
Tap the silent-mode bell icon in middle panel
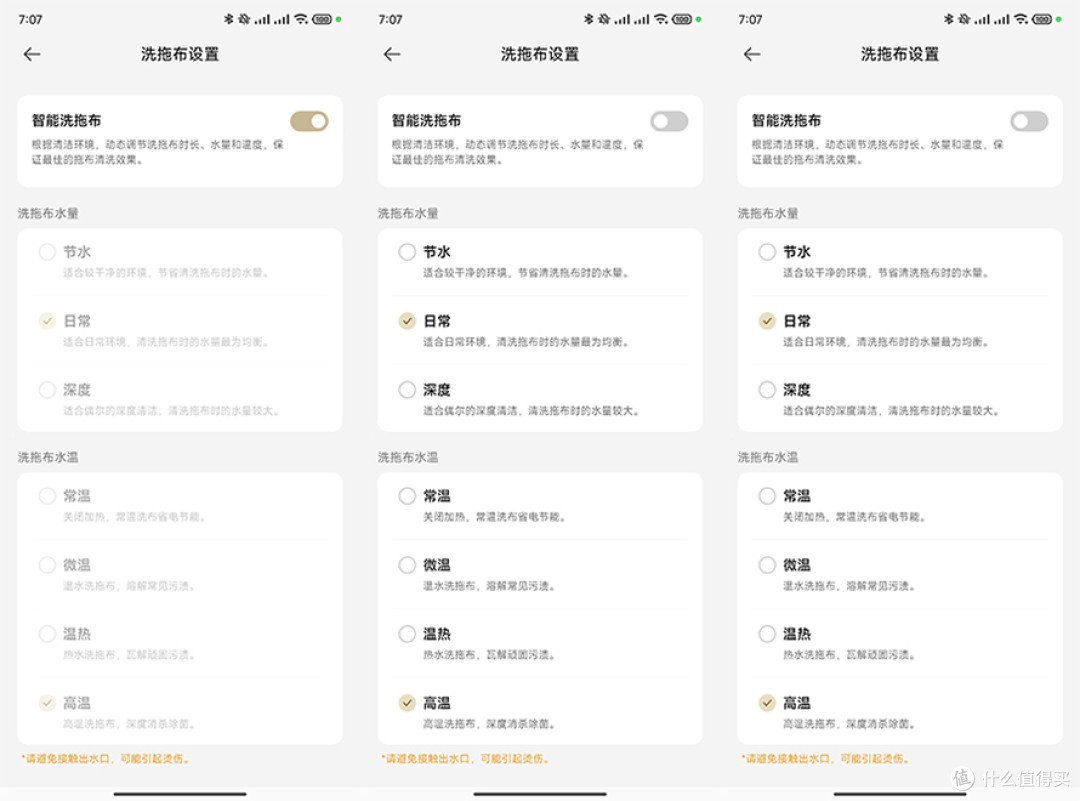click(x=604, y=19)
